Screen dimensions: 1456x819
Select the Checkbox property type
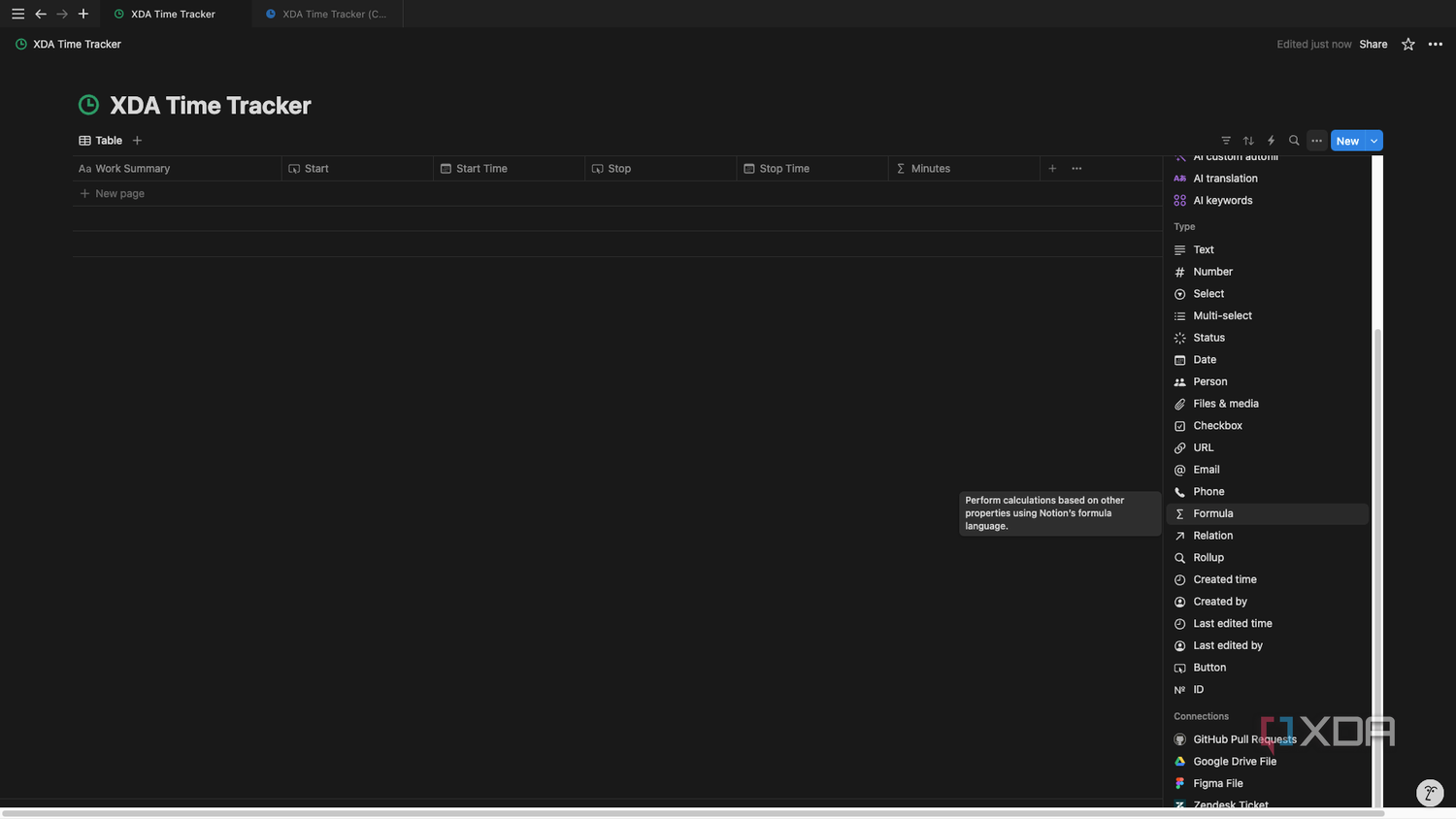(x=1267, y=426)
